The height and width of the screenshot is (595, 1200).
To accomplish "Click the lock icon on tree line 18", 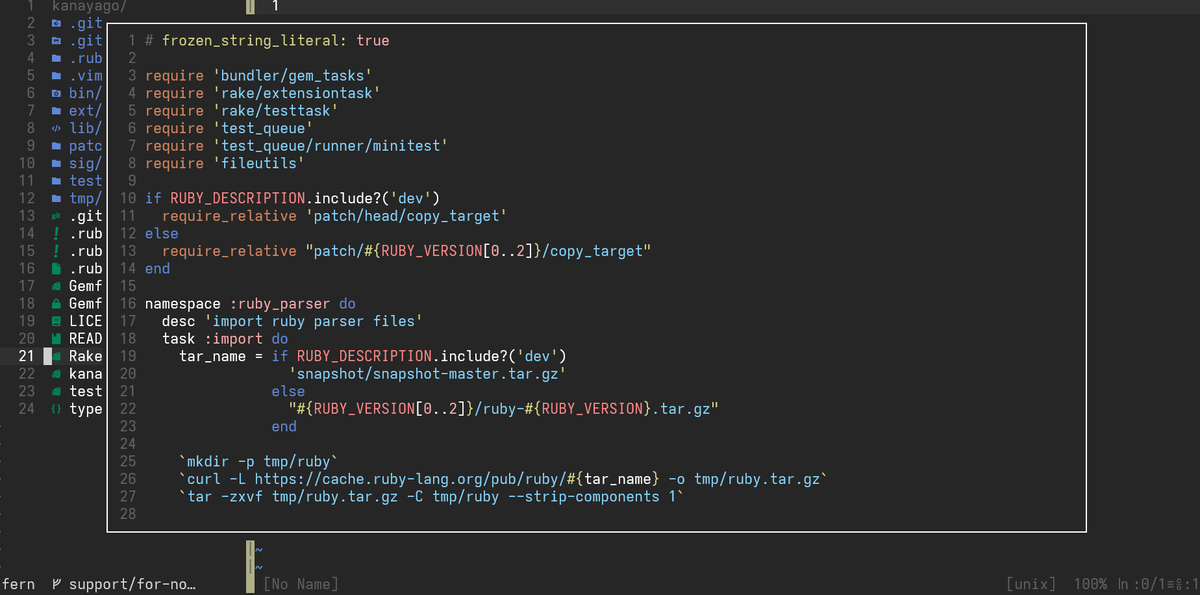I will point(57,303).
